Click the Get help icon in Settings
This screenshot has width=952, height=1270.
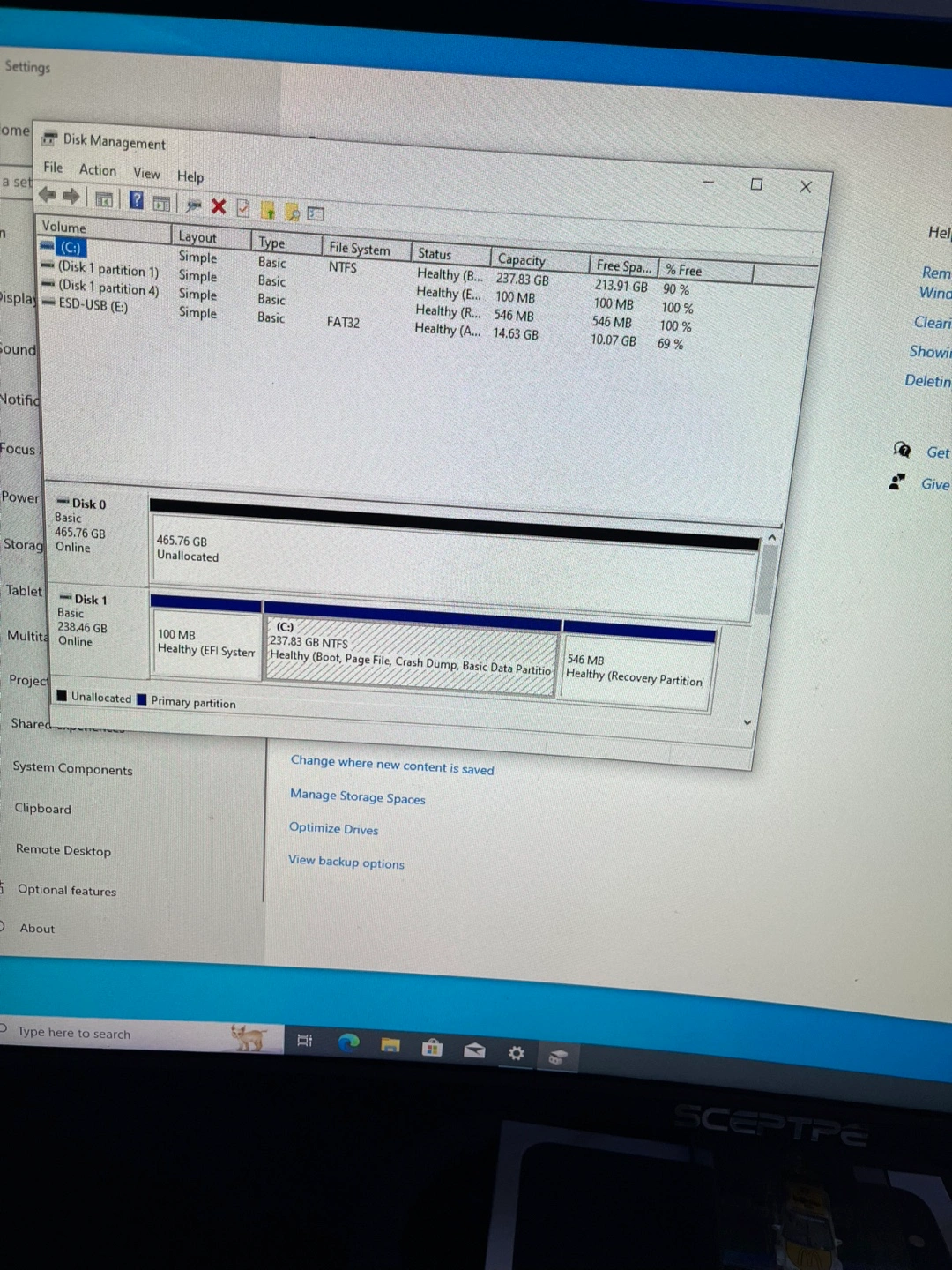tap(902, 450)
